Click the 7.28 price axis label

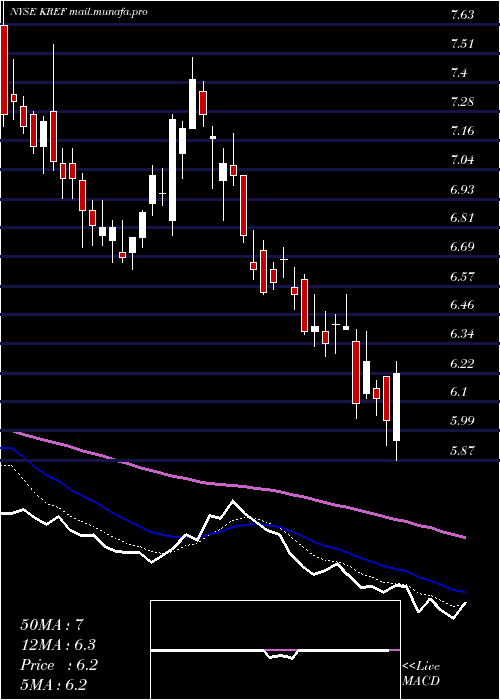pos(462,102)
